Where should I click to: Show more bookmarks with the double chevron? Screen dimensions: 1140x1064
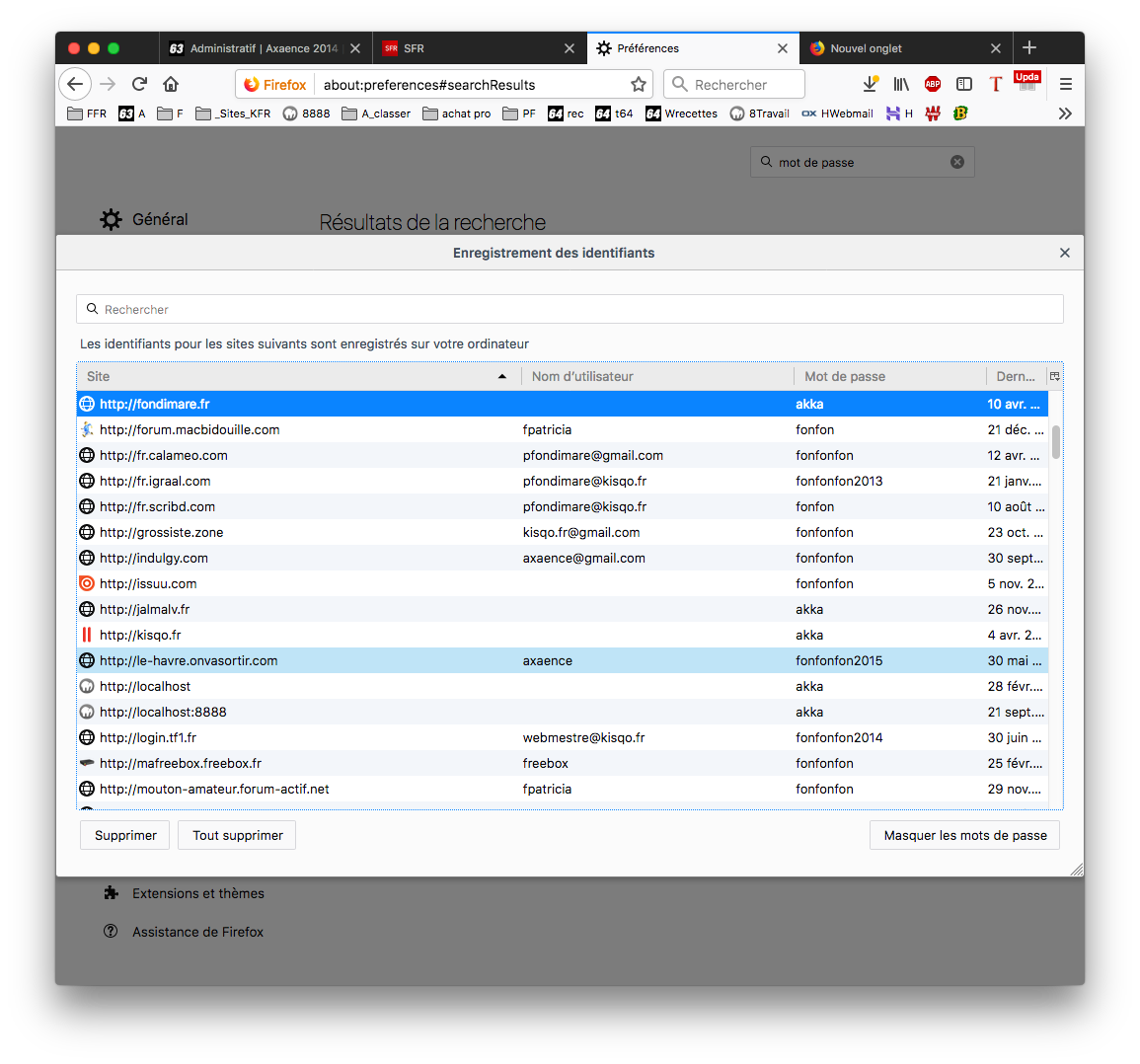pos(1065,114)
